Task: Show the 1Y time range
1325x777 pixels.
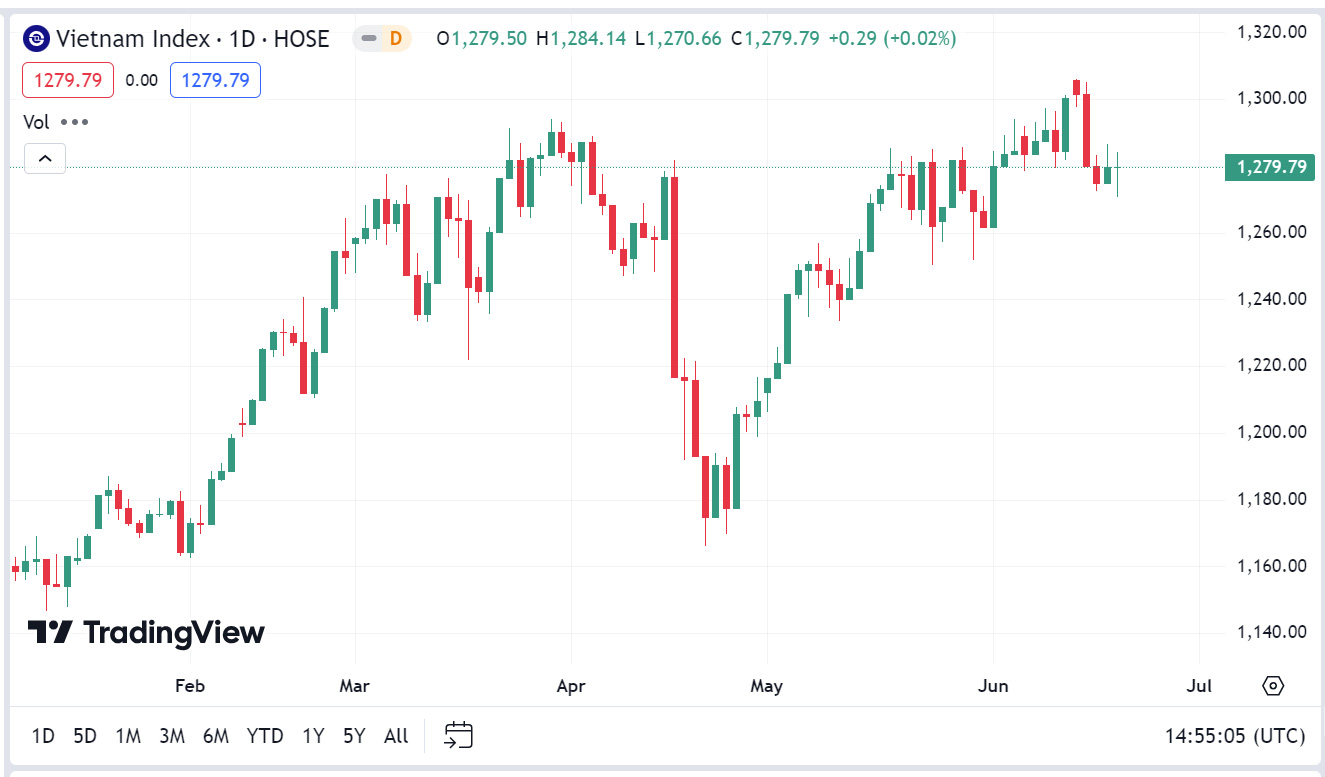Action: click(x=313, y=736)
